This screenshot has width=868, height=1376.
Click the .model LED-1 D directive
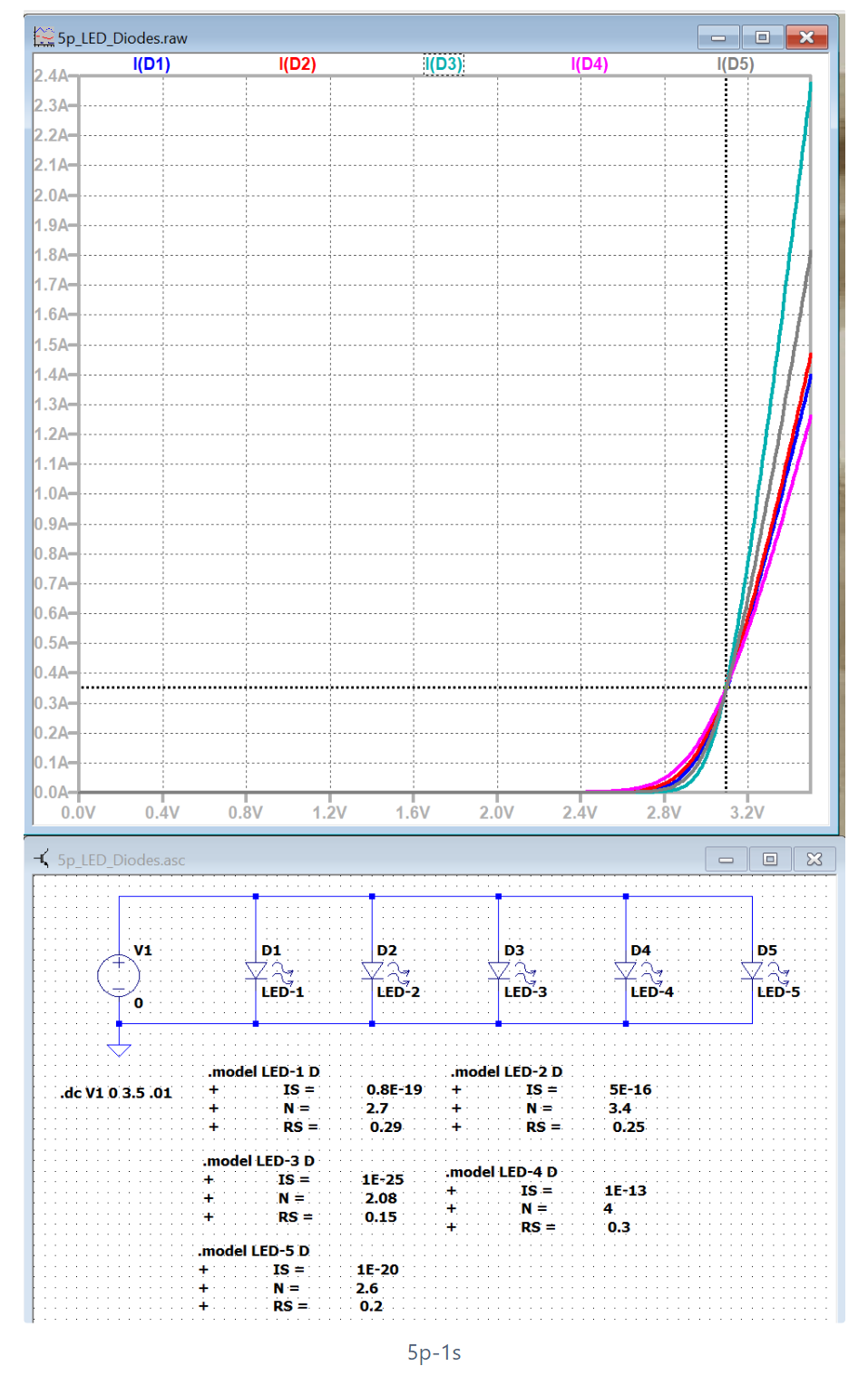263,1071
